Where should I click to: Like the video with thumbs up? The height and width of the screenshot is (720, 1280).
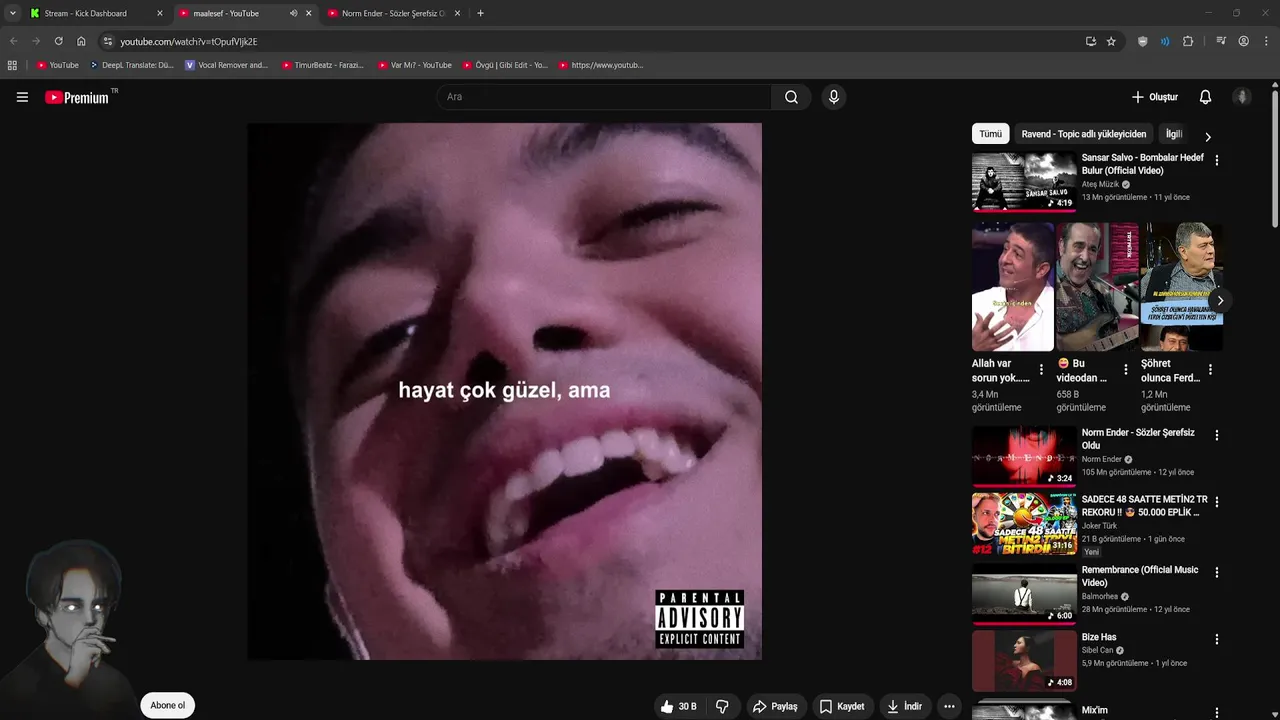coord(677,706)
